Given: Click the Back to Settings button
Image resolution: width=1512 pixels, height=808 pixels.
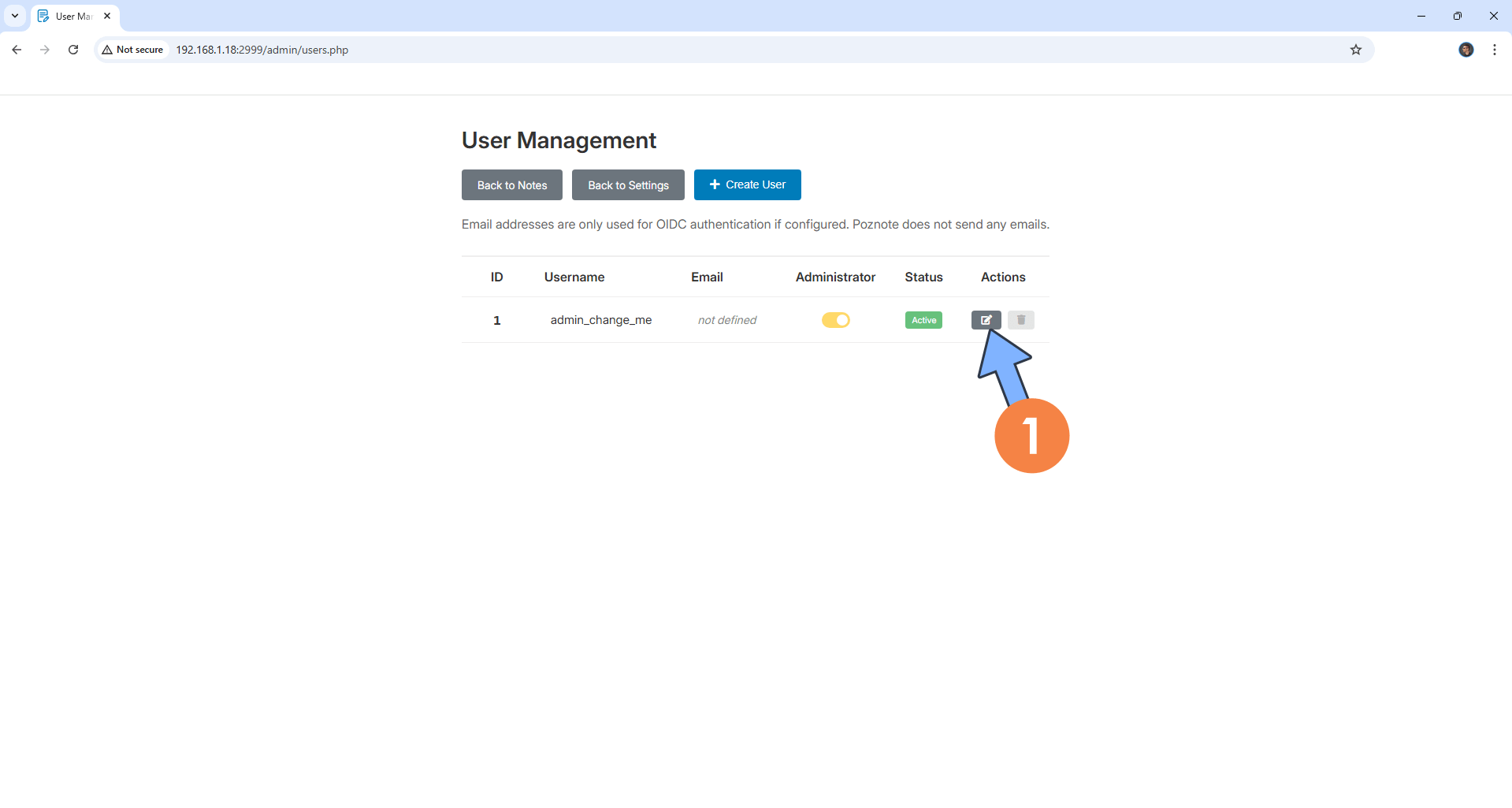Looking at the screenshot, I should [x=628, y=184].
